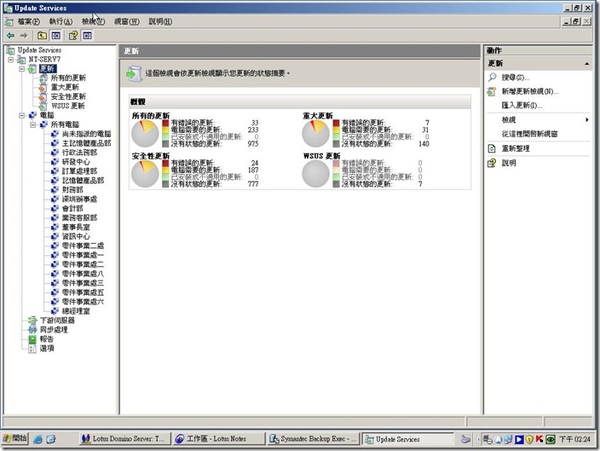This screenshot has width=600, height=451.
Task: Click the 選項 options icon in tree
Action: pos(33,348)
